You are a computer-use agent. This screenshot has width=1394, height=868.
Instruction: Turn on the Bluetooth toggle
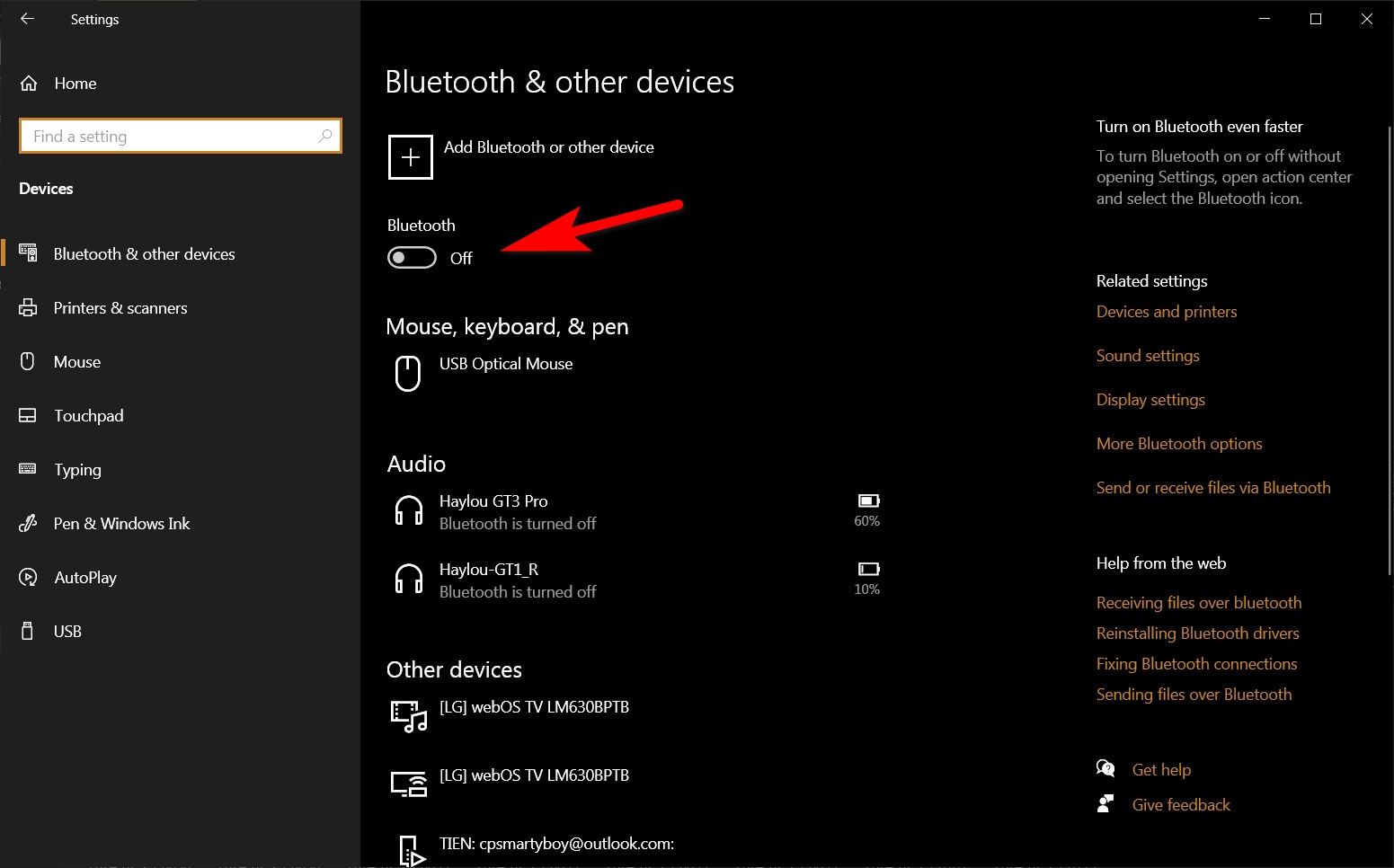pyautogui.click(x=412, y=258)
